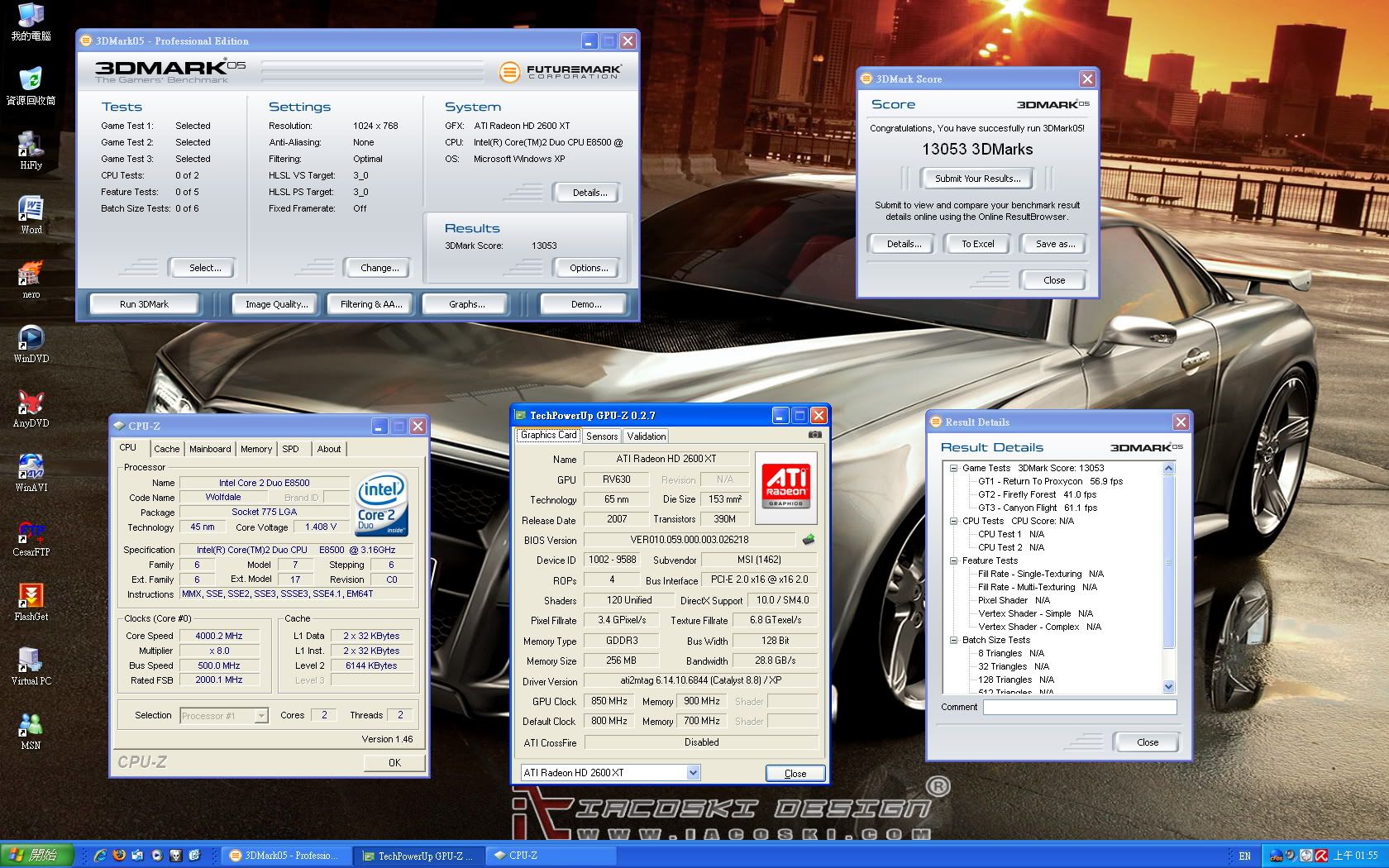Image resolution: width=1389 pixels, height=868 pixels.
Task: Open the nero desktop shortcut
Action: click(31, 279)
